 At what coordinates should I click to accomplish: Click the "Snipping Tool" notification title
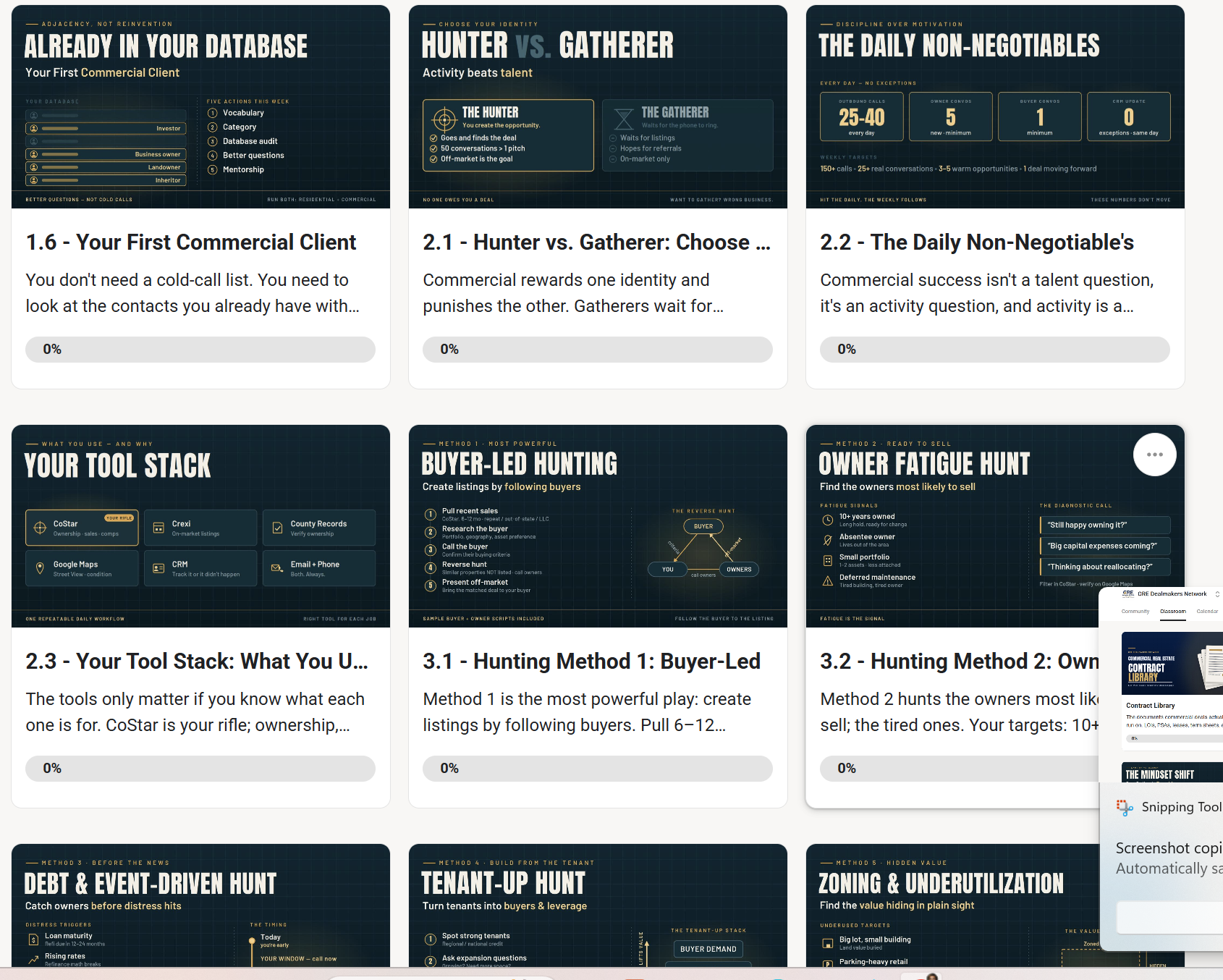(1182, 807)
